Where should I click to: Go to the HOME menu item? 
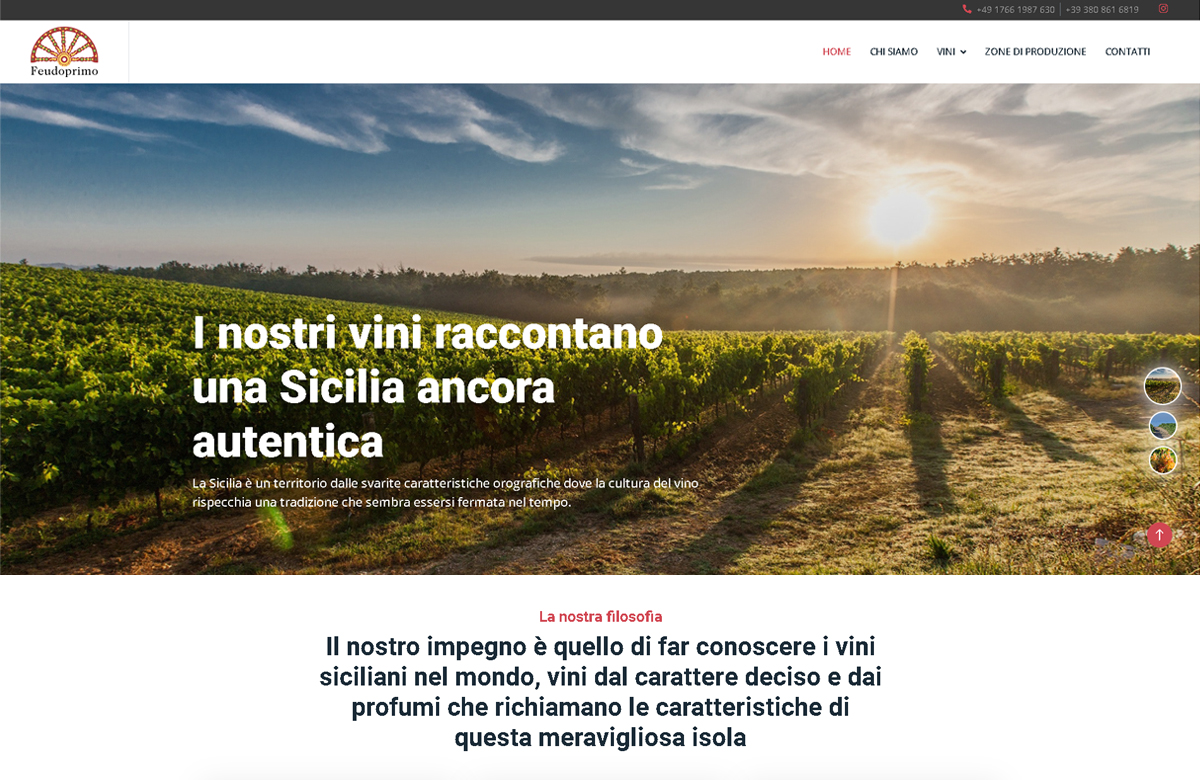(837, 52)
